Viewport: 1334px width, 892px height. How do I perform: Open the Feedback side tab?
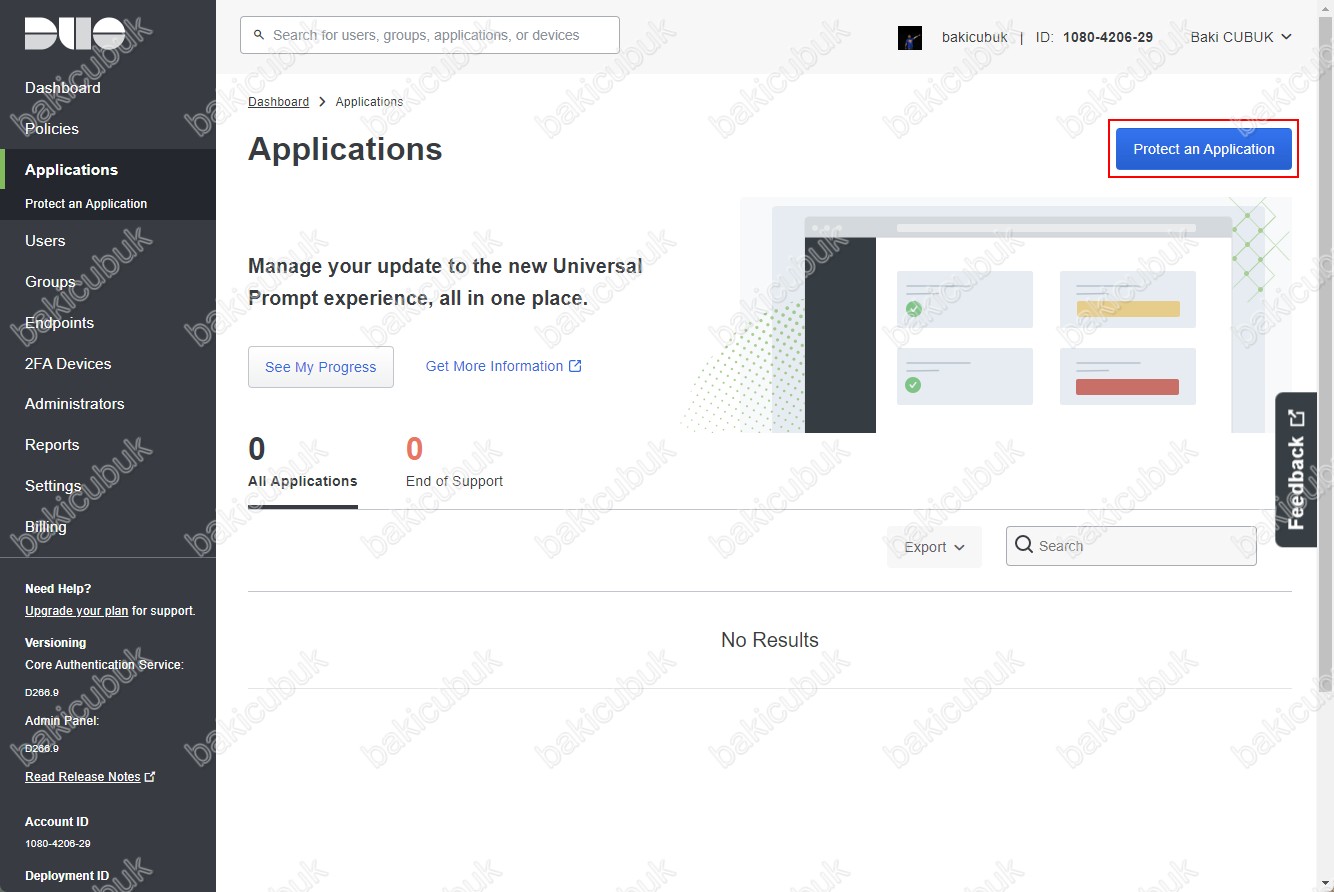coord(1296,469)
